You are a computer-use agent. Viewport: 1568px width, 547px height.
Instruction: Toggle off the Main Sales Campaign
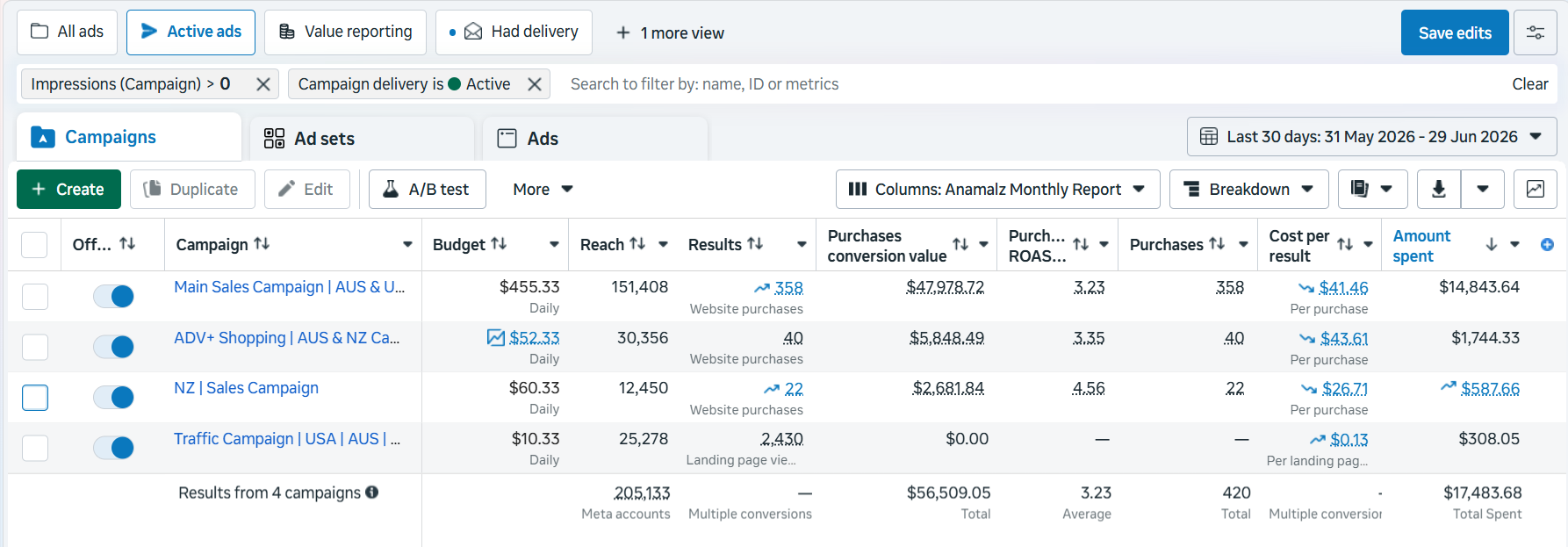pyautogui.click(x=114, y=297)
